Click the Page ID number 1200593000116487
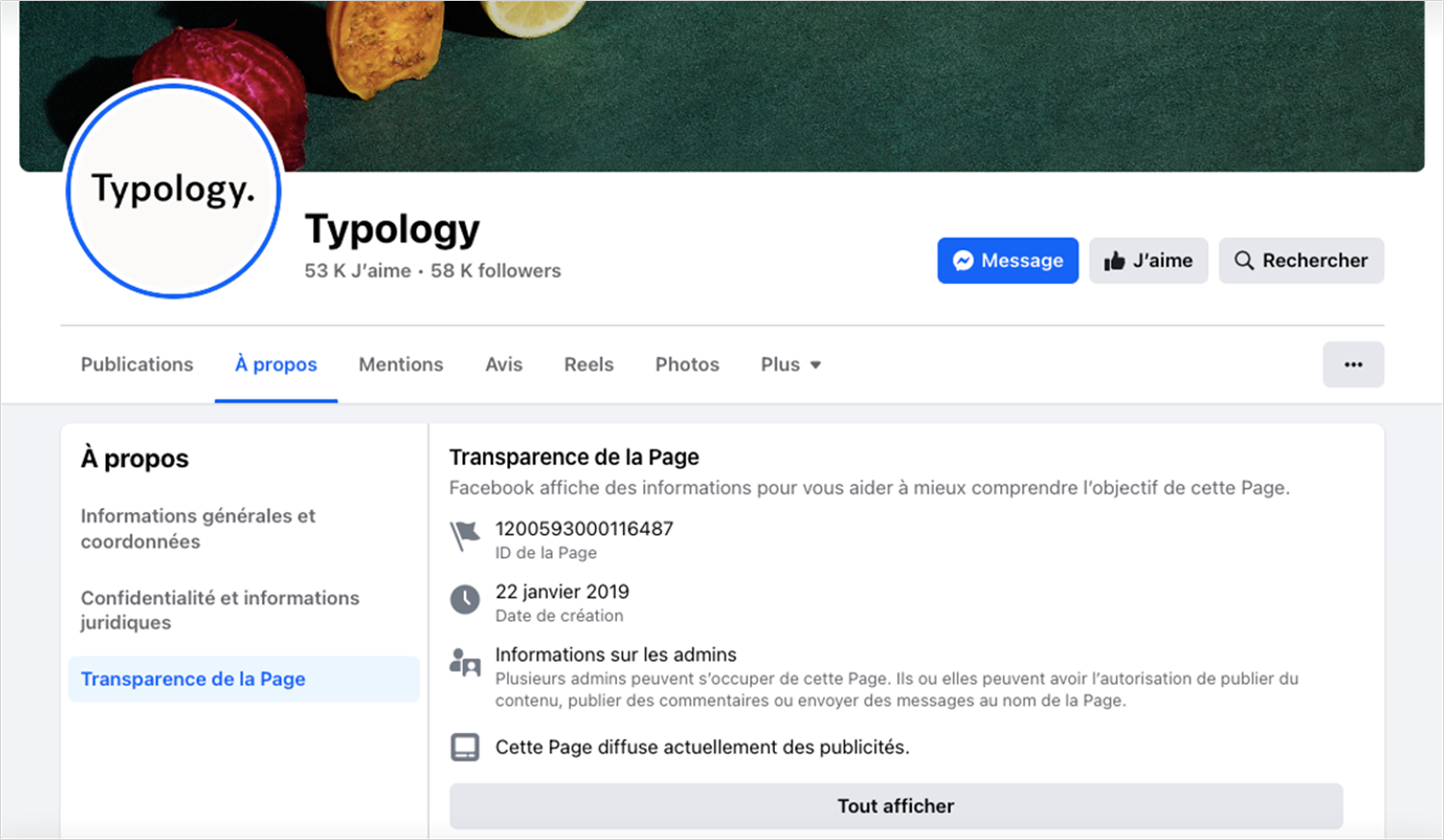The height and width of the screenshot is (840, 1444). click(584, 528)
